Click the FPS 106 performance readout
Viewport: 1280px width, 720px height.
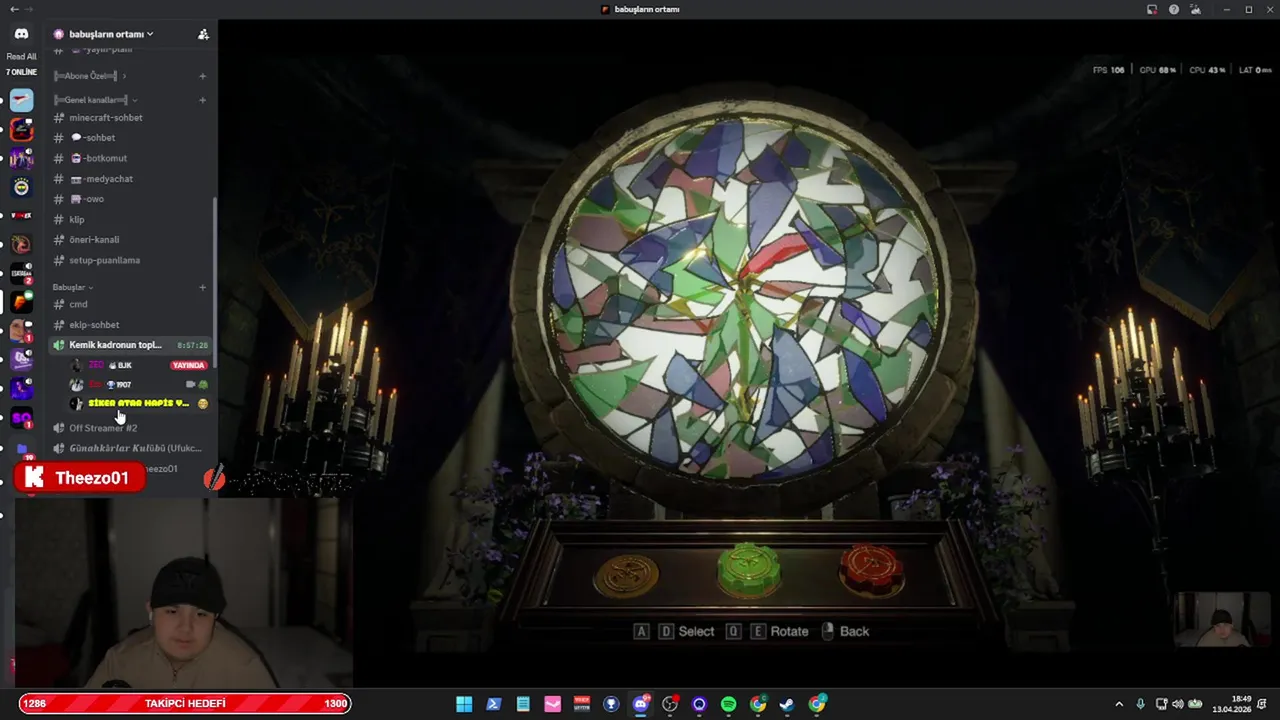click(1109, 70)
